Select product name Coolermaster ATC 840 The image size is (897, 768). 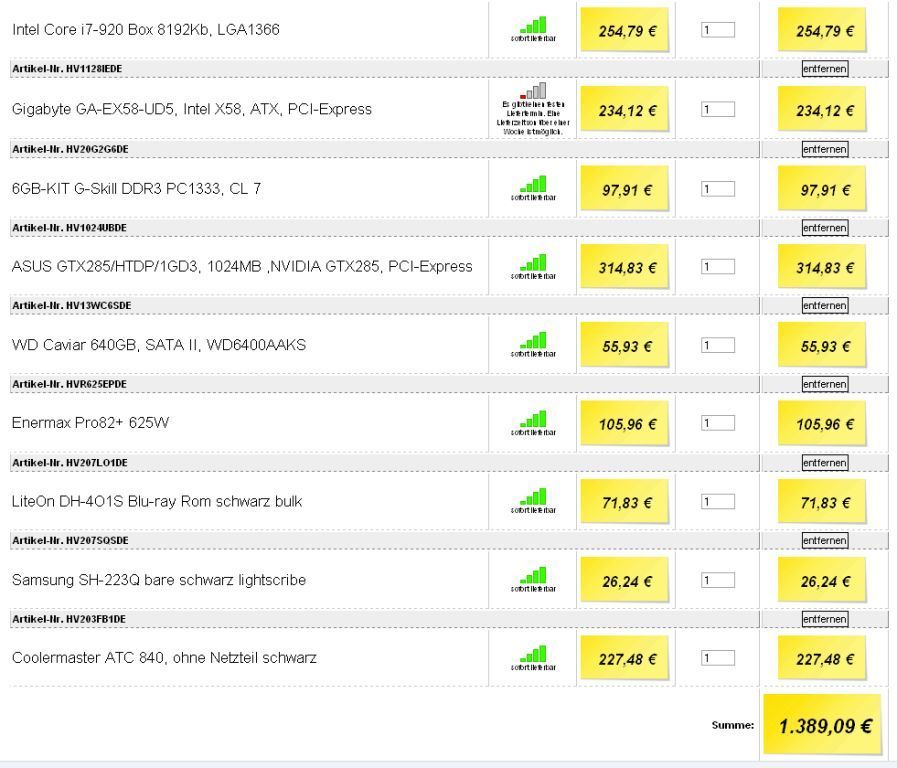pos(164,658)
